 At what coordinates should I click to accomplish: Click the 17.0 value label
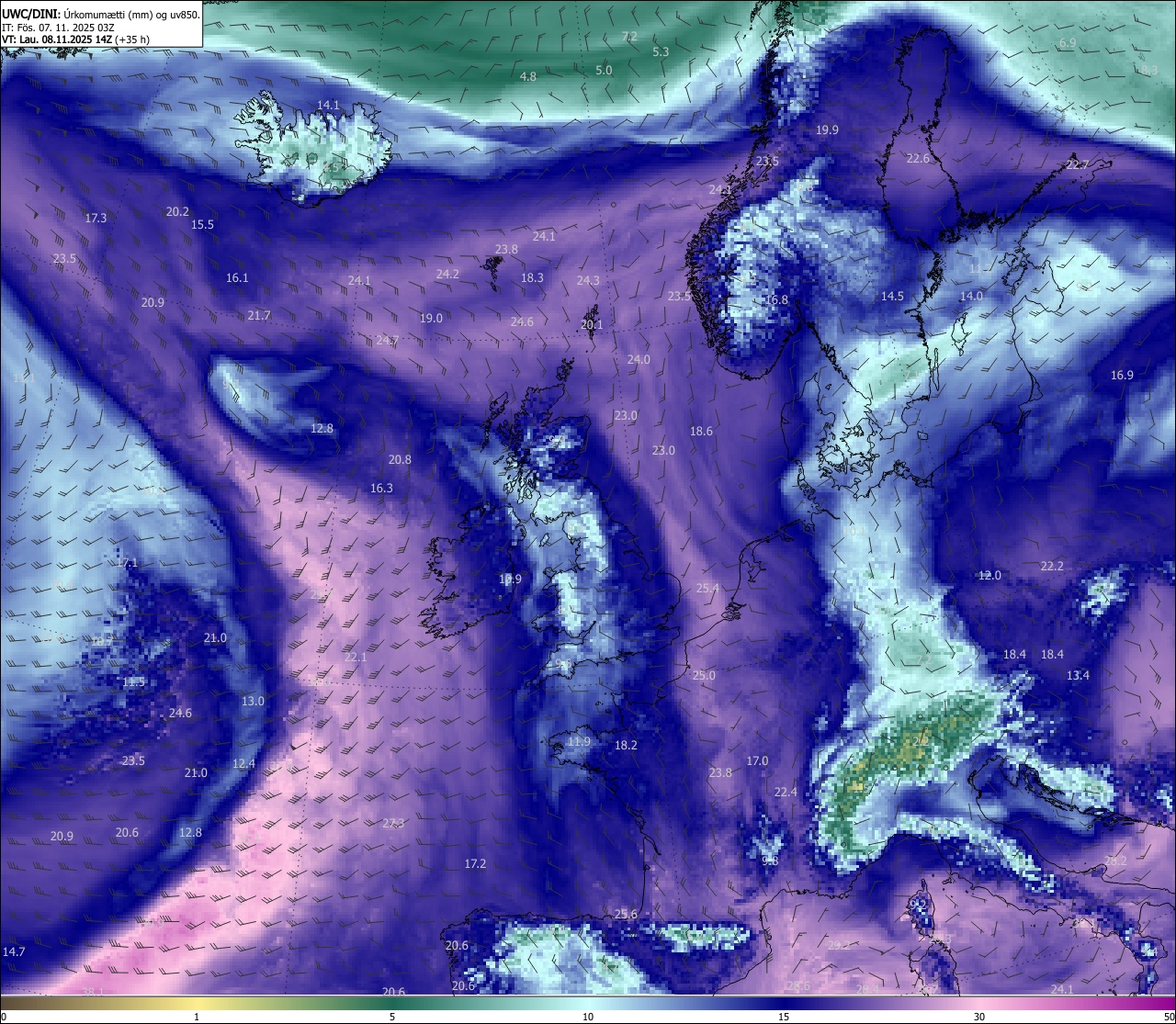click(x=757, y=761)
